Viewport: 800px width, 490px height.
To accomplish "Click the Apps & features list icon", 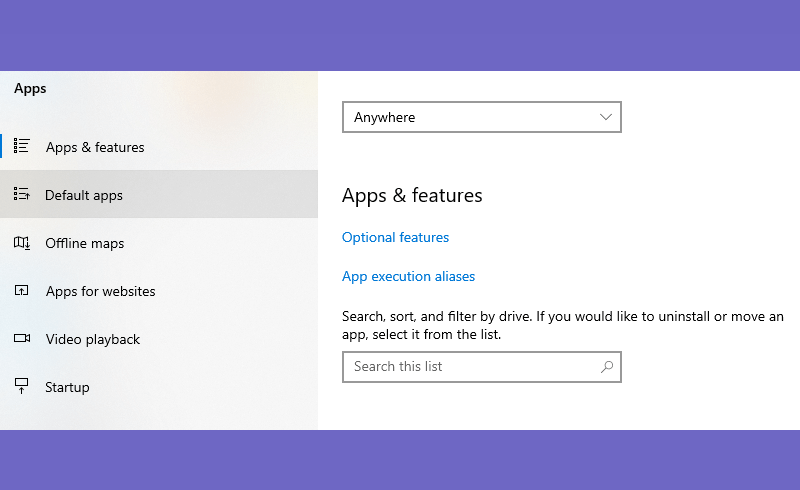I will pyautogui.click(x=21, y=146).
